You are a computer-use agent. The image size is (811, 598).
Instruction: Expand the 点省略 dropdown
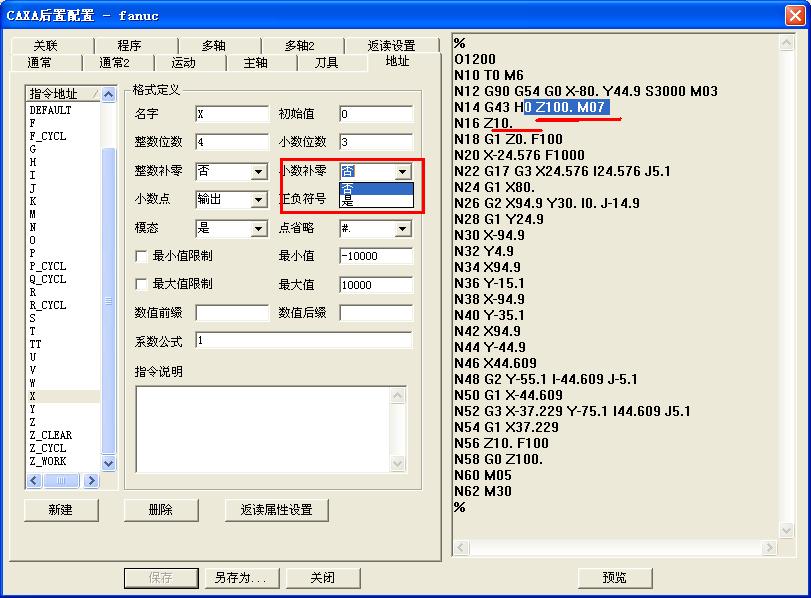click(402, 228)
